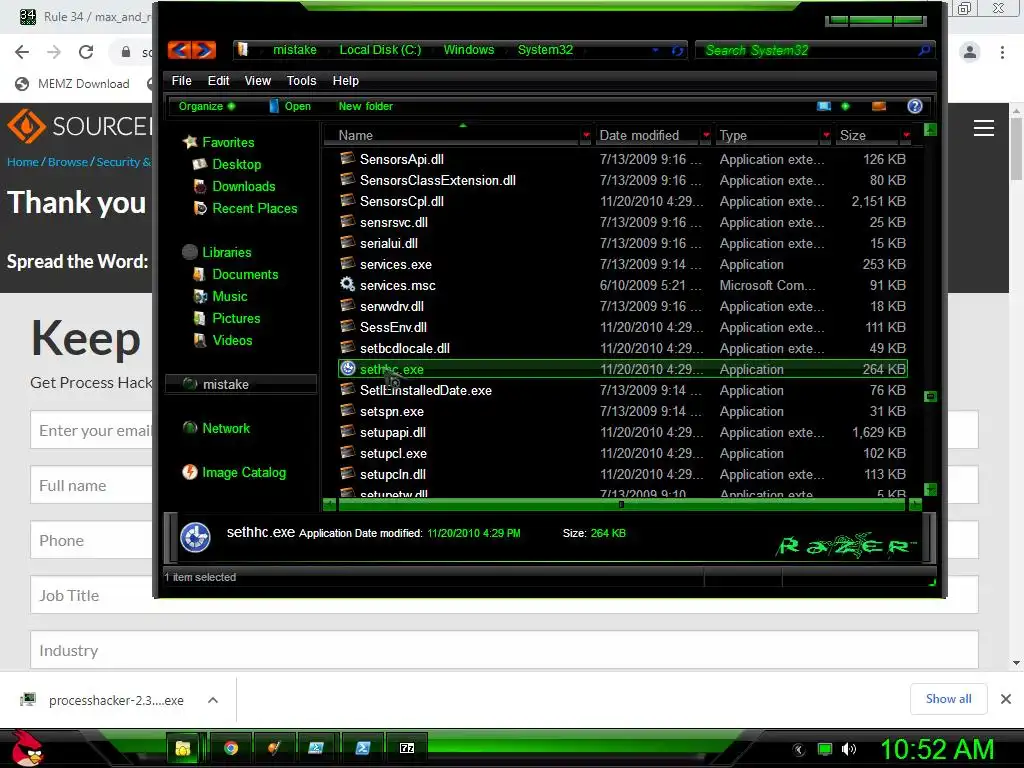Image resolution: width=1024 pixels, height=768 pixels.
Task: Click the paintbrush taskbar icon
Action: pos(274,748)
